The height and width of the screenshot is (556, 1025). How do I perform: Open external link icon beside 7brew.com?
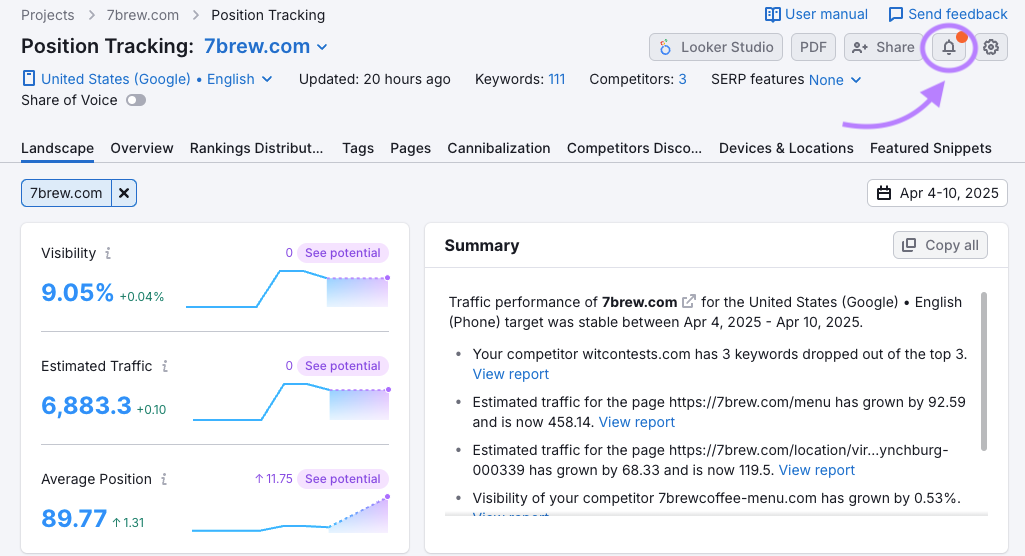coord(689,301)
